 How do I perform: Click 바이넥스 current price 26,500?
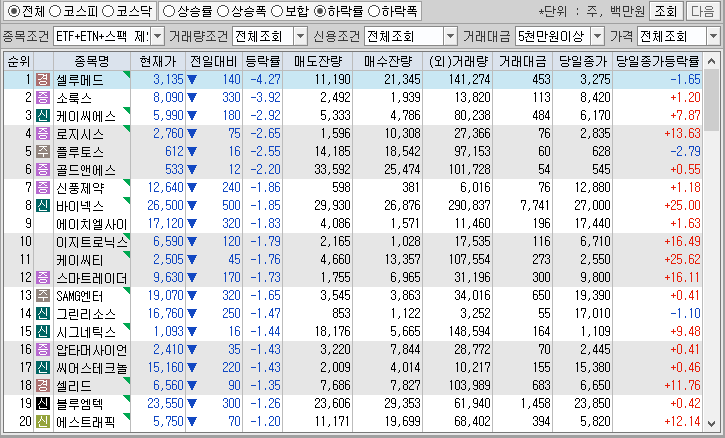click(x=165, y=205)
